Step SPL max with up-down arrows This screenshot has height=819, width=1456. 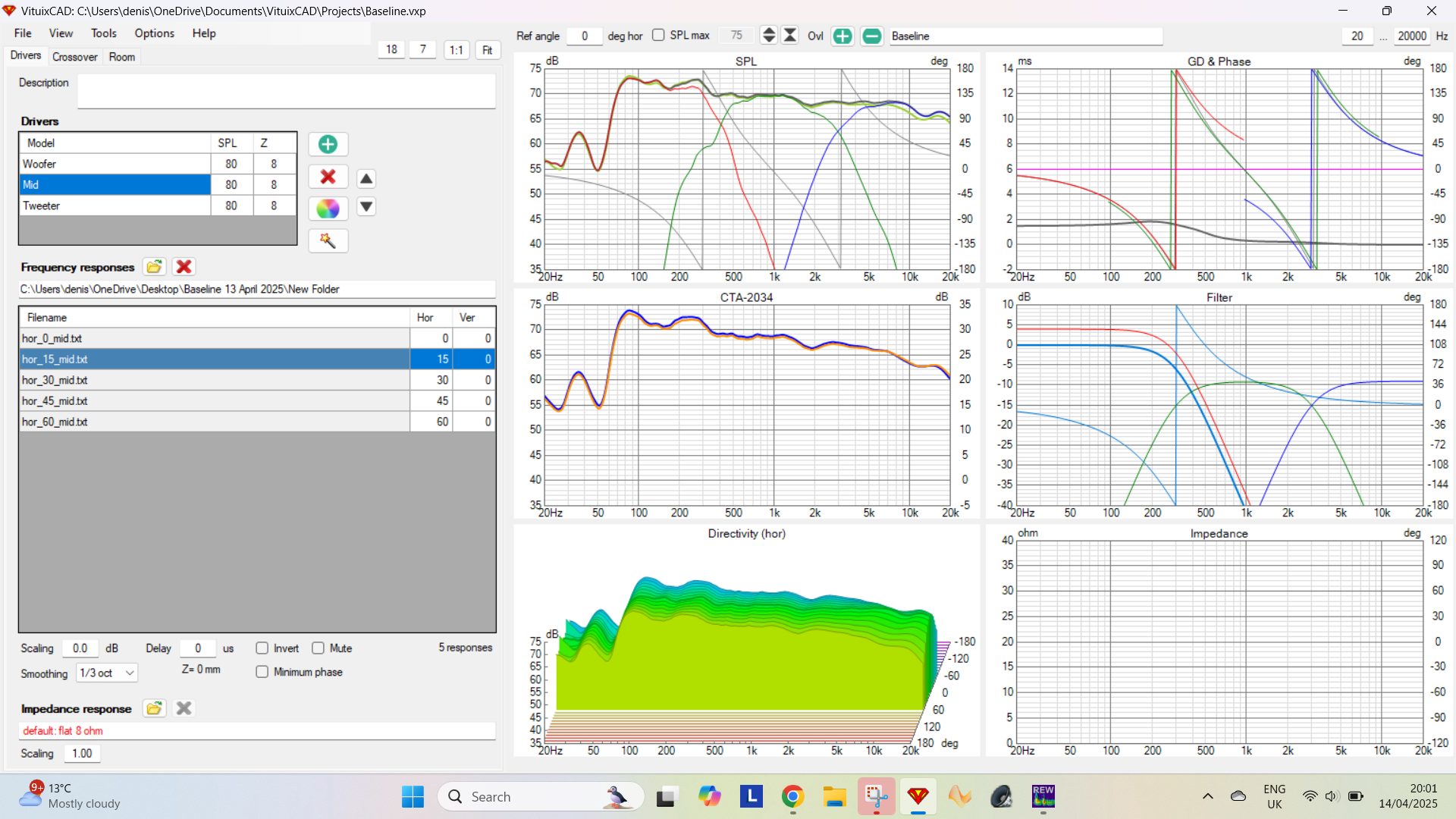coord(769,36)
